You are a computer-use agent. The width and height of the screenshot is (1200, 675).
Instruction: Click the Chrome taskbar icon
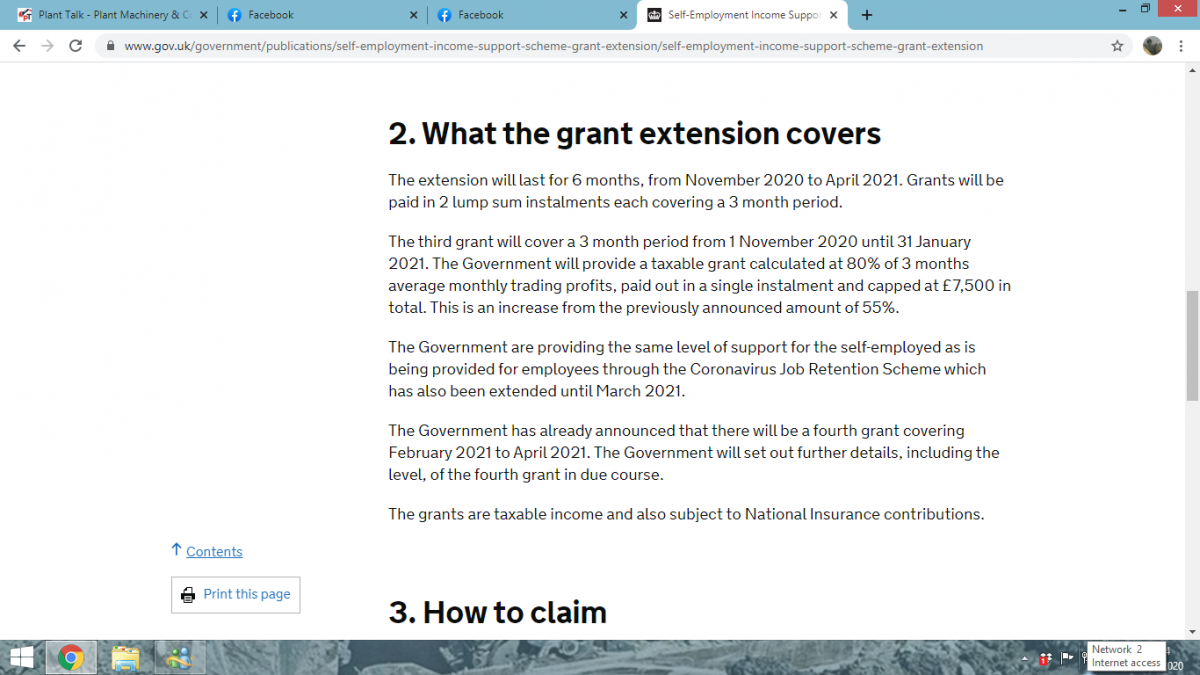click(71, 657)
